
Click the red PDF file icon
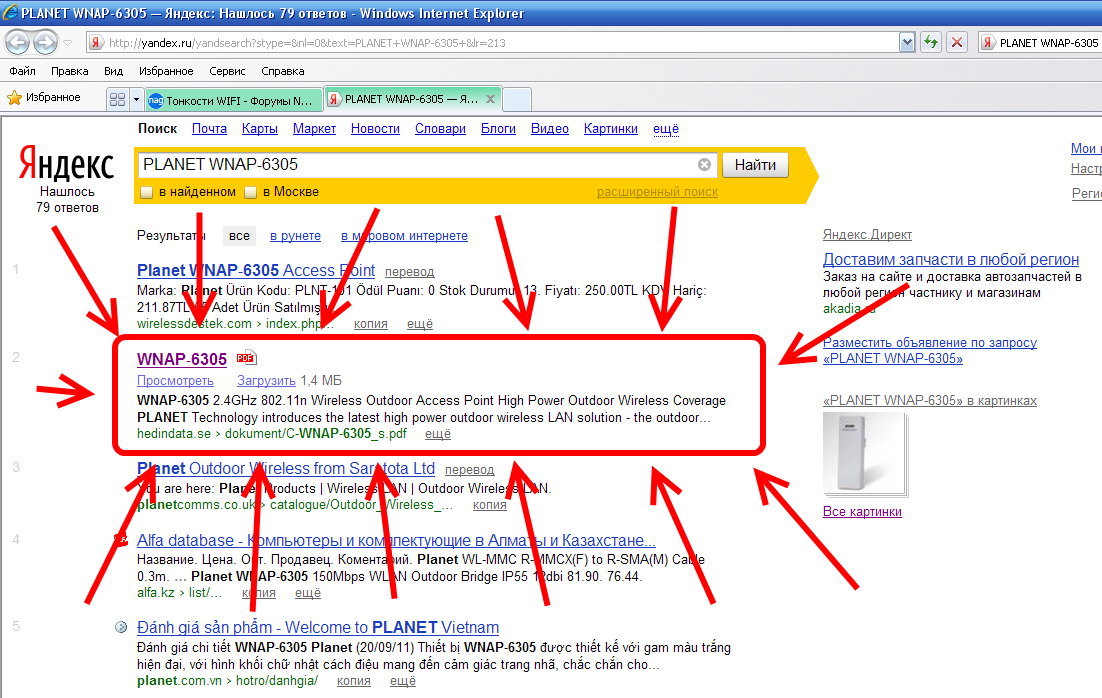(247, 358)
